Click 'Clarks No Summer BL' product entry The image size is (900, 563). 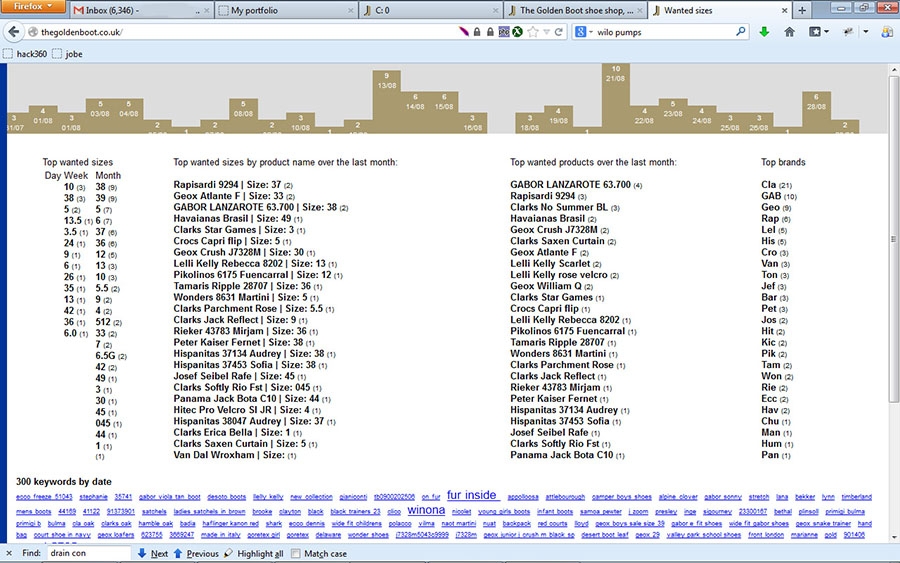tap(565, 207)
